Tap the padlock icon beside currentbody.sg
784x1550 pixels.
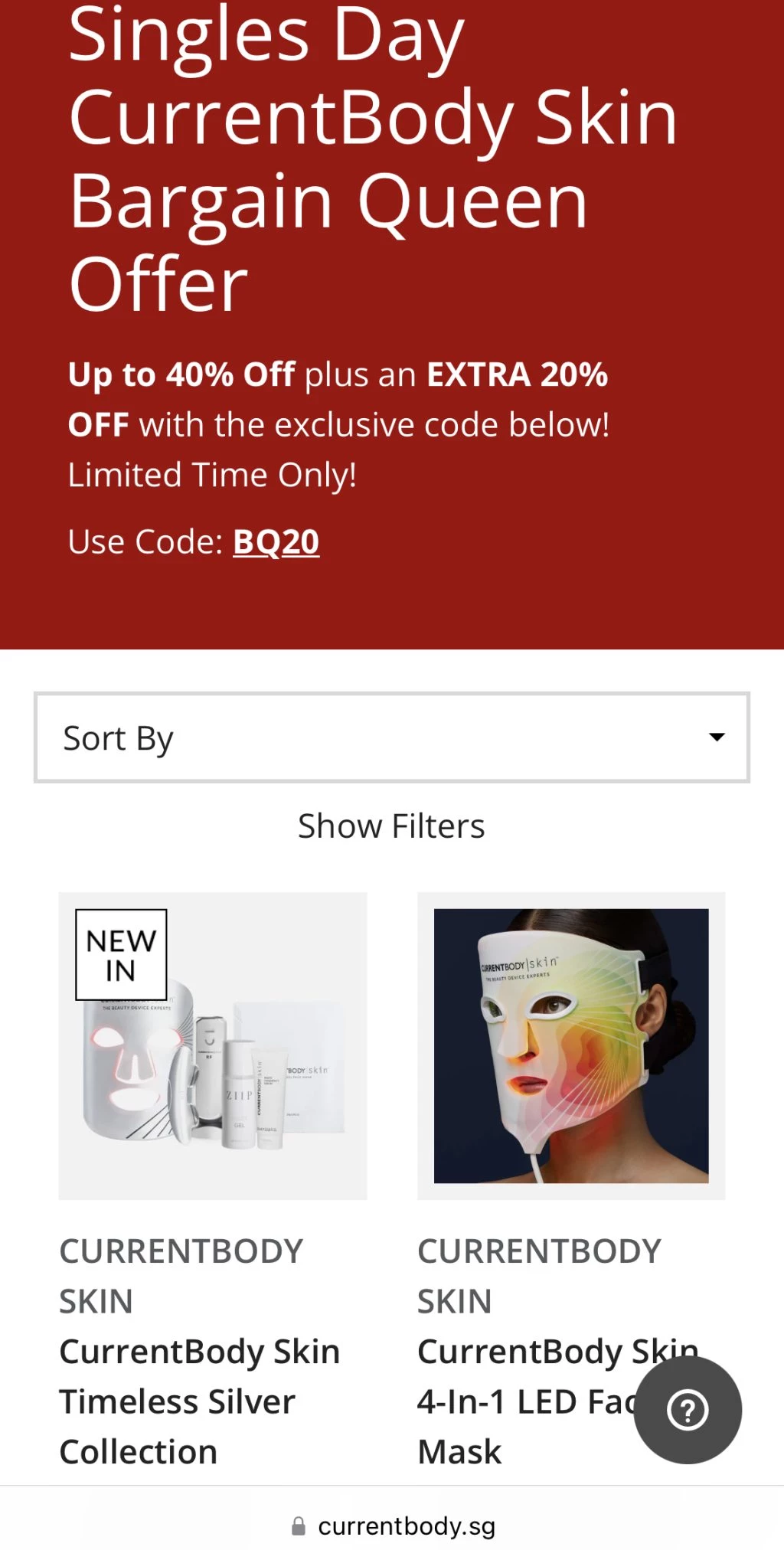[x=299, y=1526]
